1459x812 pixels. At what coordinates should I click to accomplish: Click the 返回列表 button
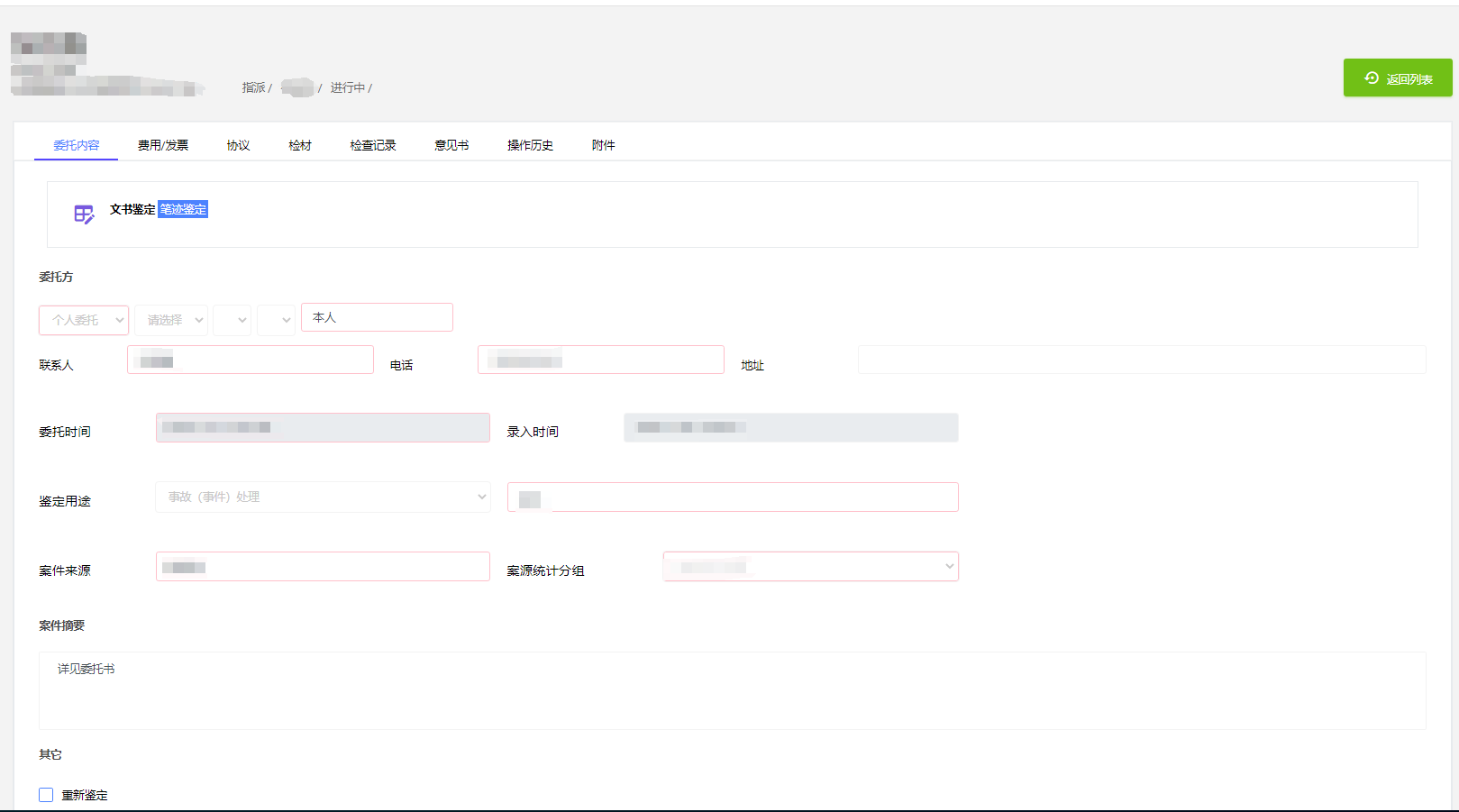coord(1397,78)
